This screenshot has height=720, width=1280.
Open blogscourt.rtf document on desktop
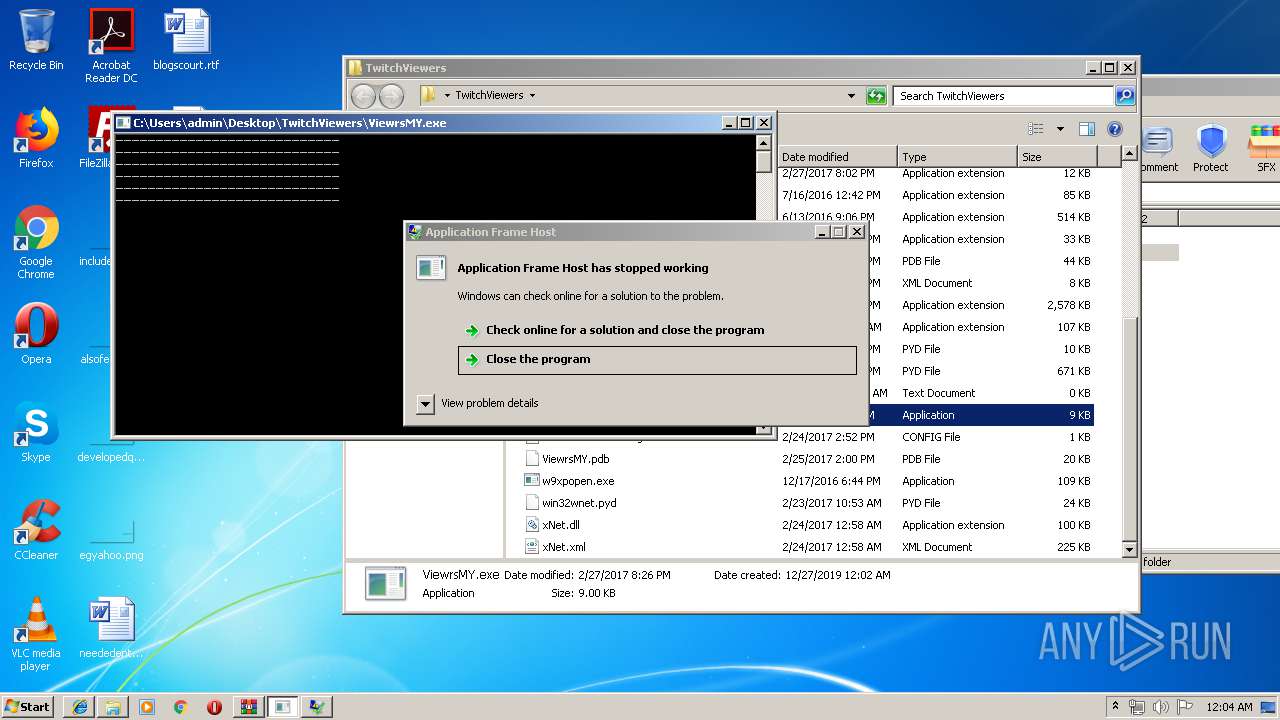click(186, 40)
